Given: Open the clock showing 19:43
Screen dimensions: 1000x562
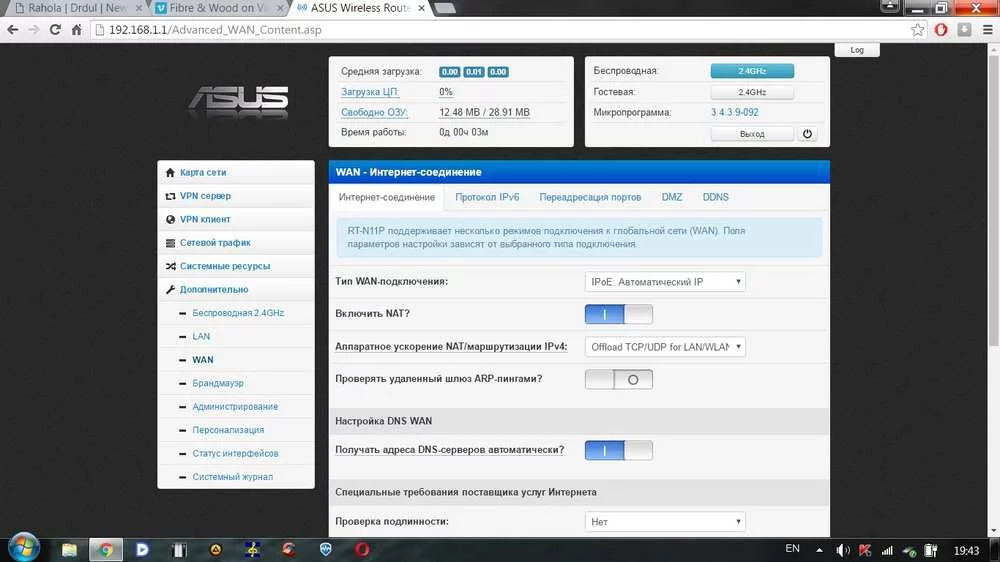Looking at the screenshot, I should [966, 550].
